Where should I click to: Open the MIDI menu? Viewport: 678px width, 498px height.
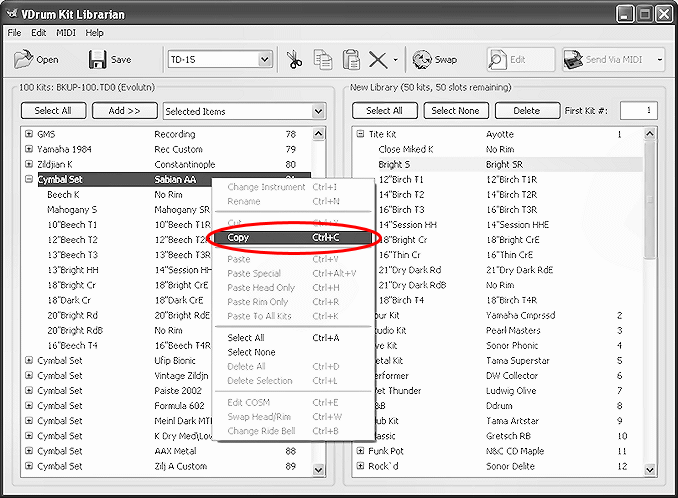click(x=66, y=33)
